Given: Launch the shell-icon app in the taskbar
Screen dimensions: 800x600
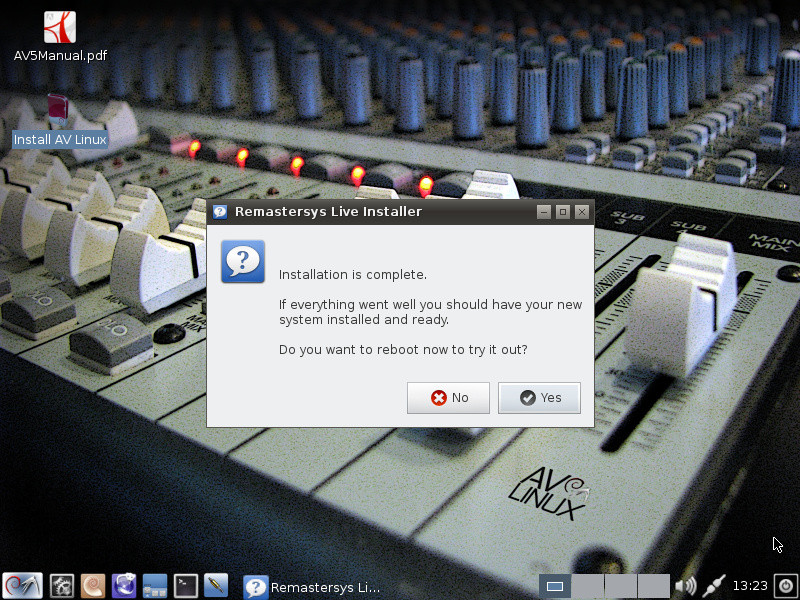Looking at the screenshot, I should [92, 586].
